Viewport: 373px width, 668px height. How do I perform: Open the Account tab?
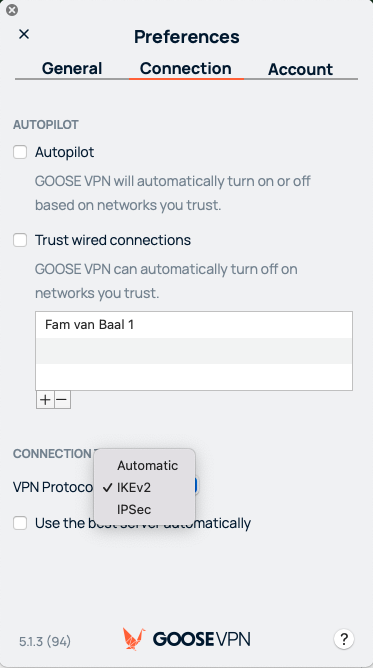300,69
